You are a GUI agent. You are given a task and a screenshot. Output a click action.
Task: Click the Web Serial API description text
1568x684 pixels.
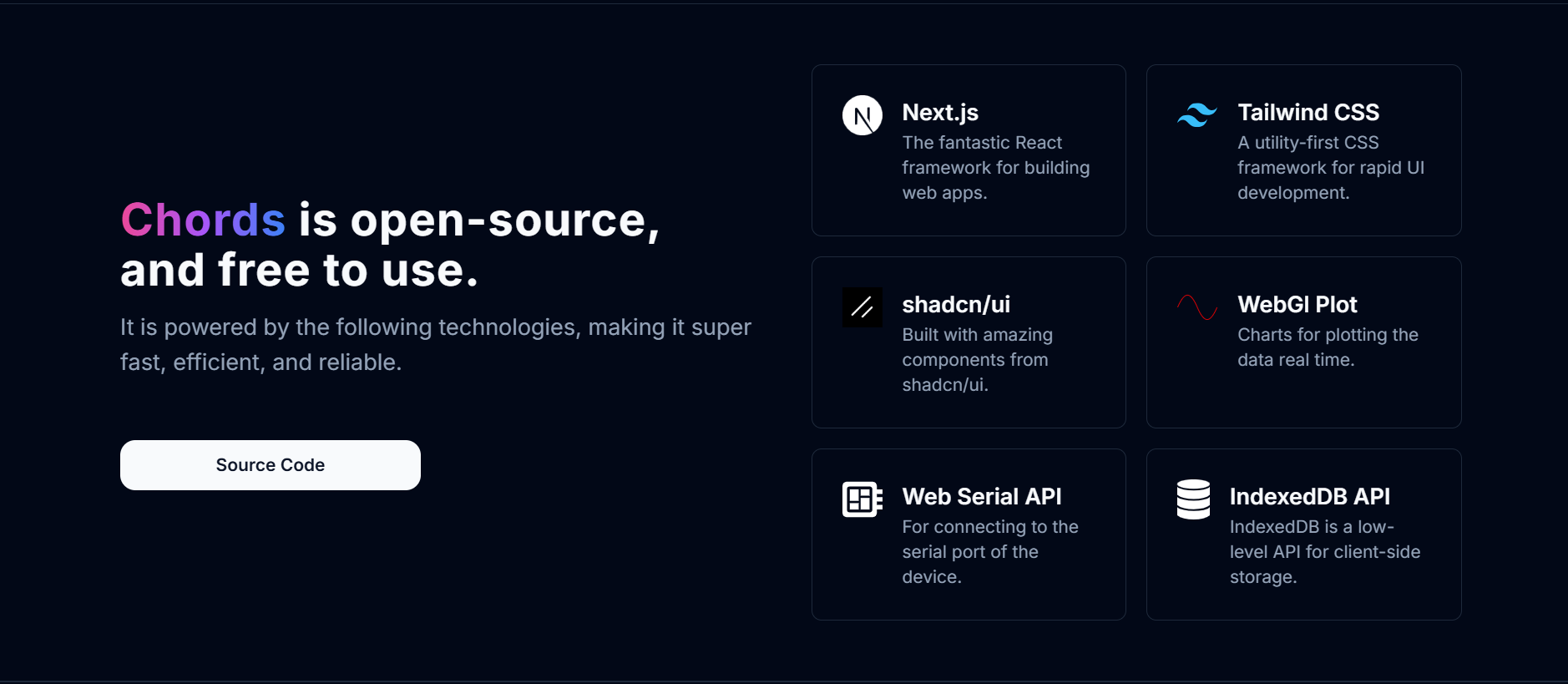990,551
